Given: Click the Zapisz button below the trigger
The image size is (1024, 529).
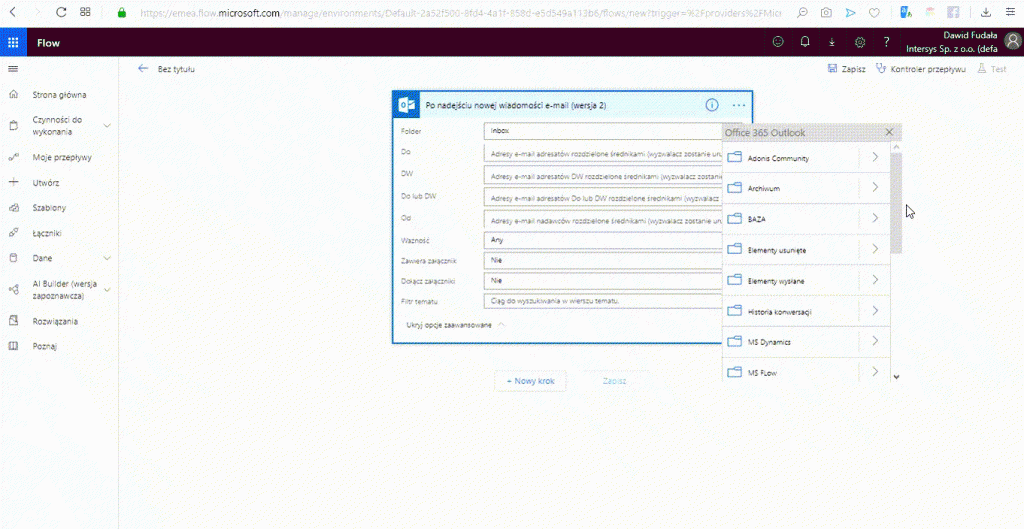Looking at the screenshot, I should (615, 381).
